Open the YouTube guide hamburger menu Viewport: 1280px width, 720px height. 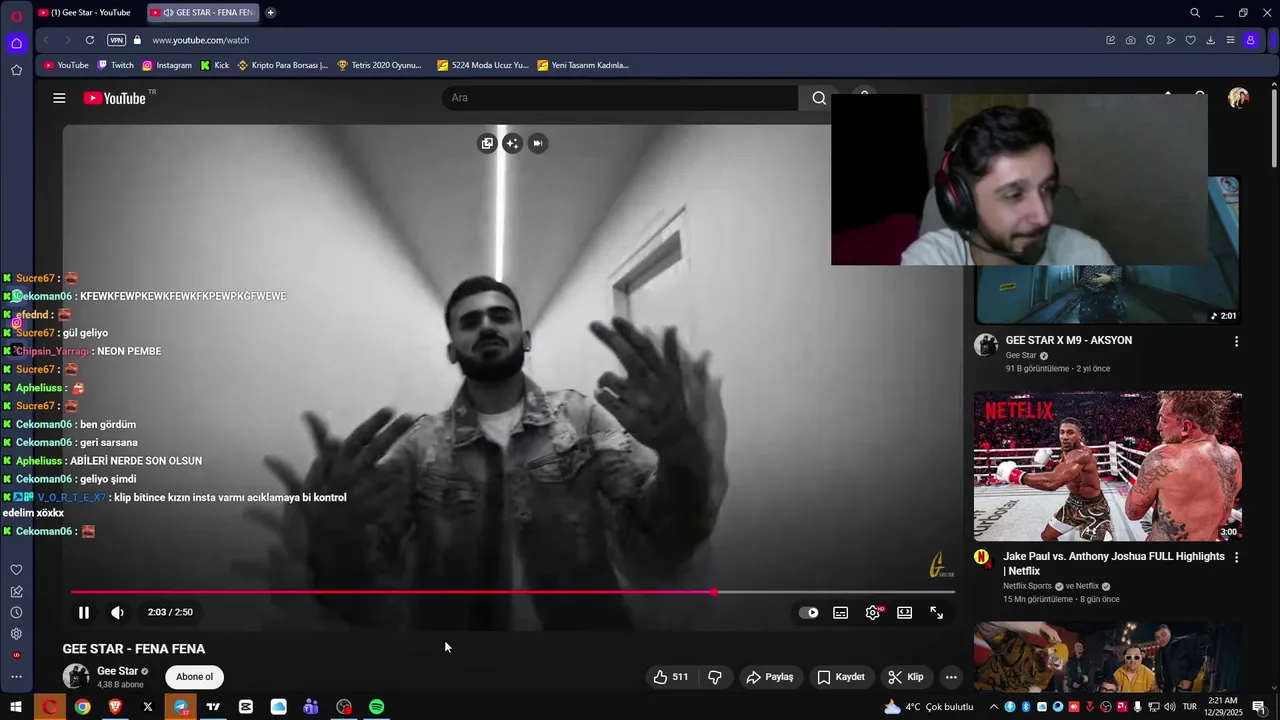pos(59,98)
